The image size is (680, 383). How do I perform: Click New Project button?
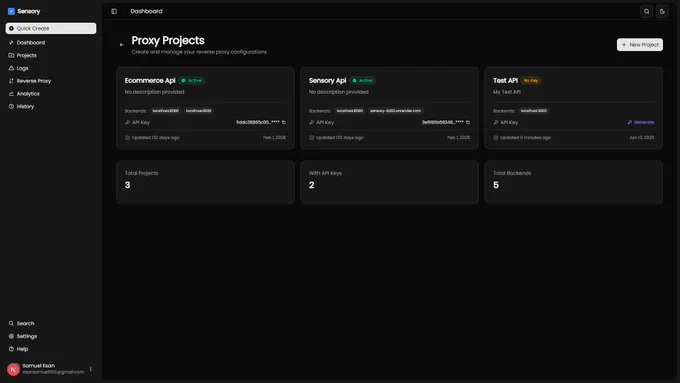[x=640, y=45]
